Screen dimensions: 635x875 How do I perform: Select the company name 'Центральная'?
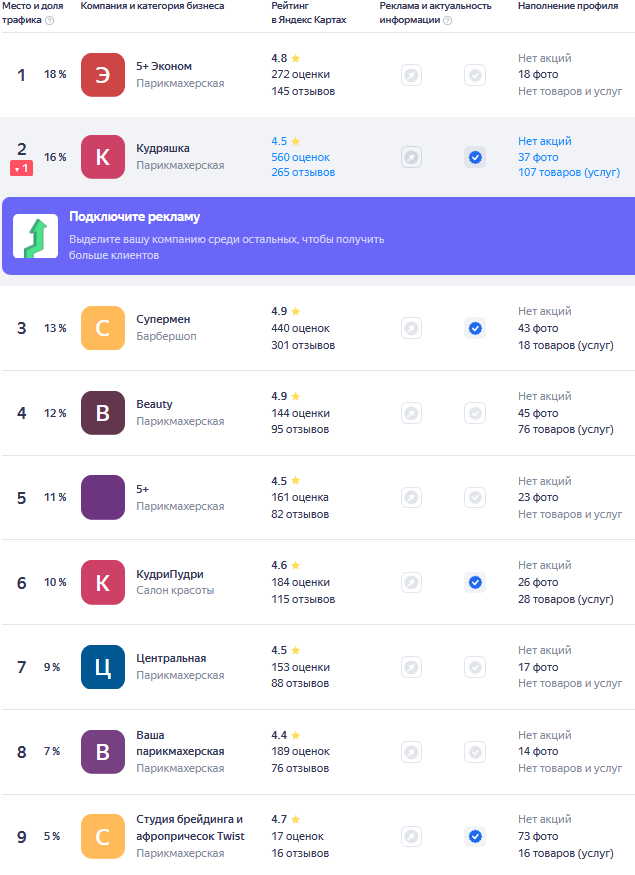(171, 658)
